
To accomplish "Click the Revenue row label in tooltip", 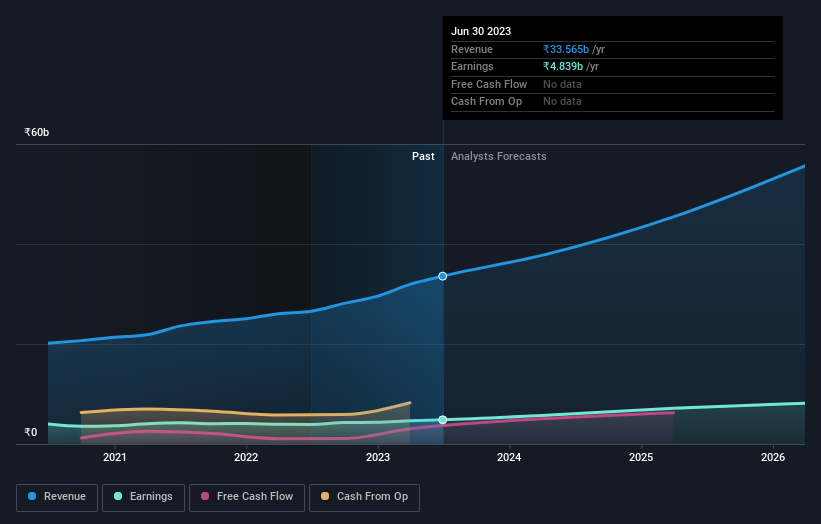I will coord(472,49).
